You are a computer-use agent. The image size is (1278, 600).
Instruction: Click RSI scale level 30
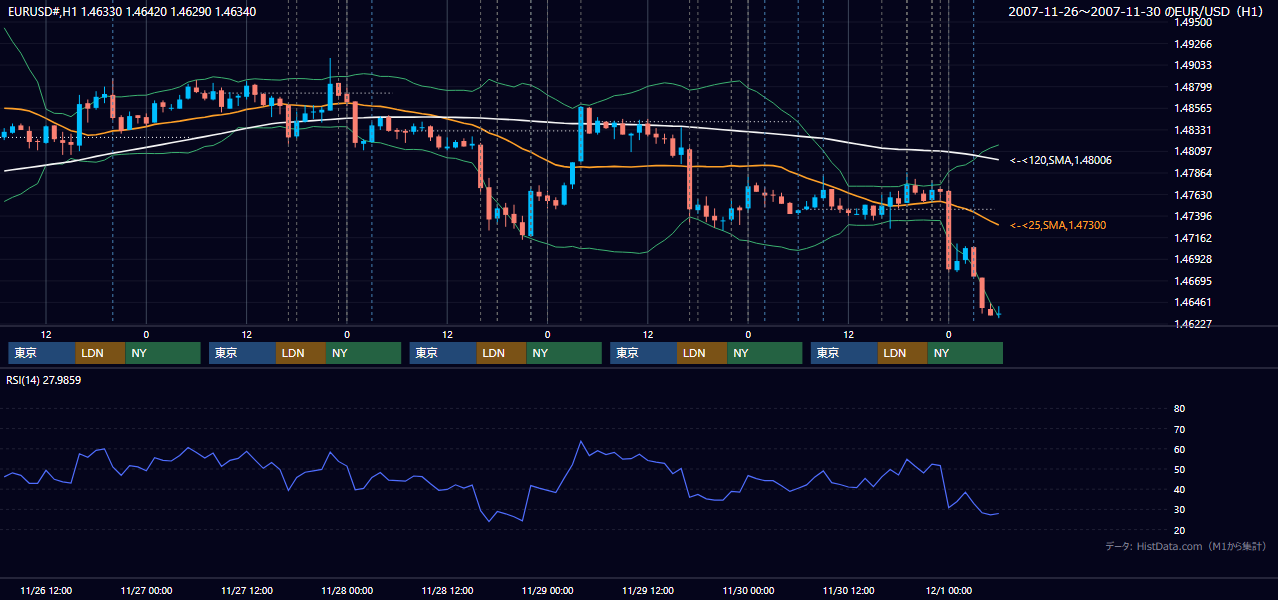click(1179, 510)
